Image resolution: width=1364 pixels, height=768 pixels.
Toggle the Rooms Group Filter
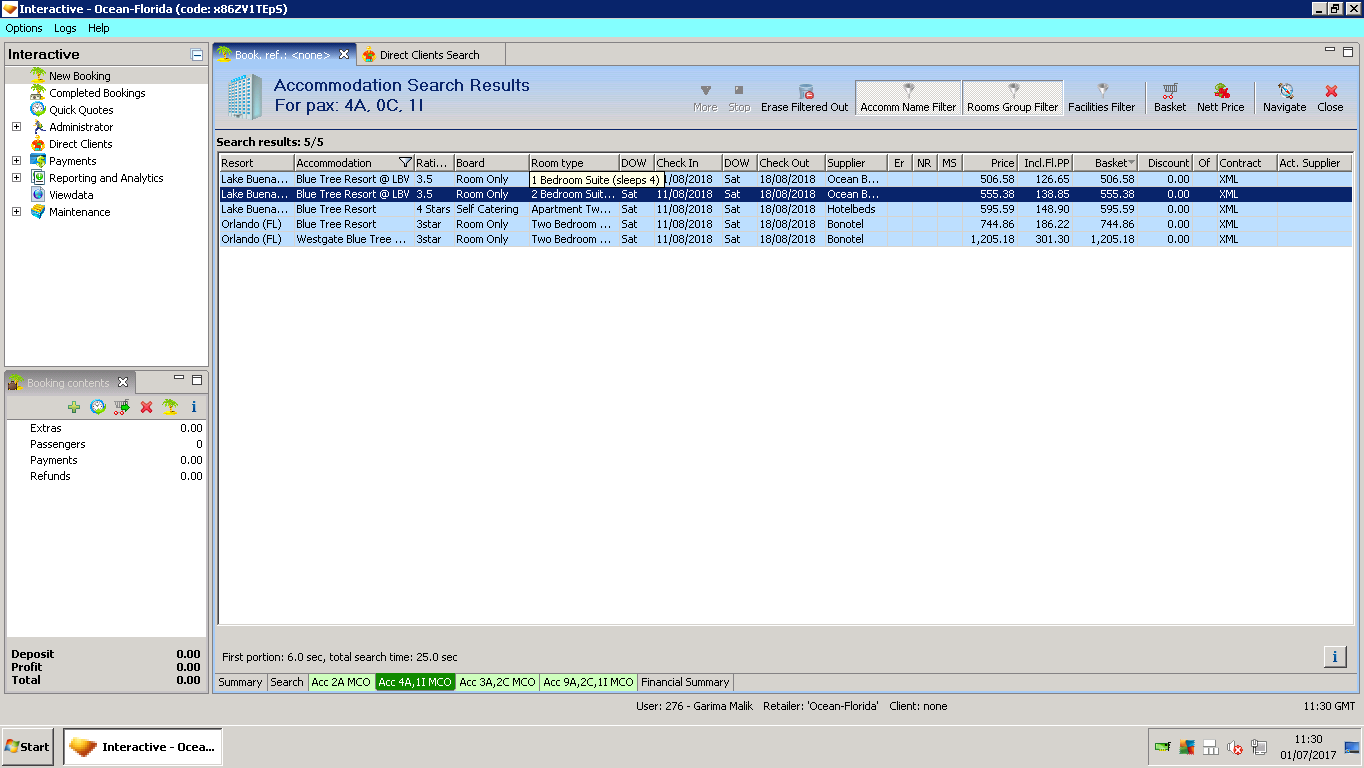click(x=1012, y=98)
